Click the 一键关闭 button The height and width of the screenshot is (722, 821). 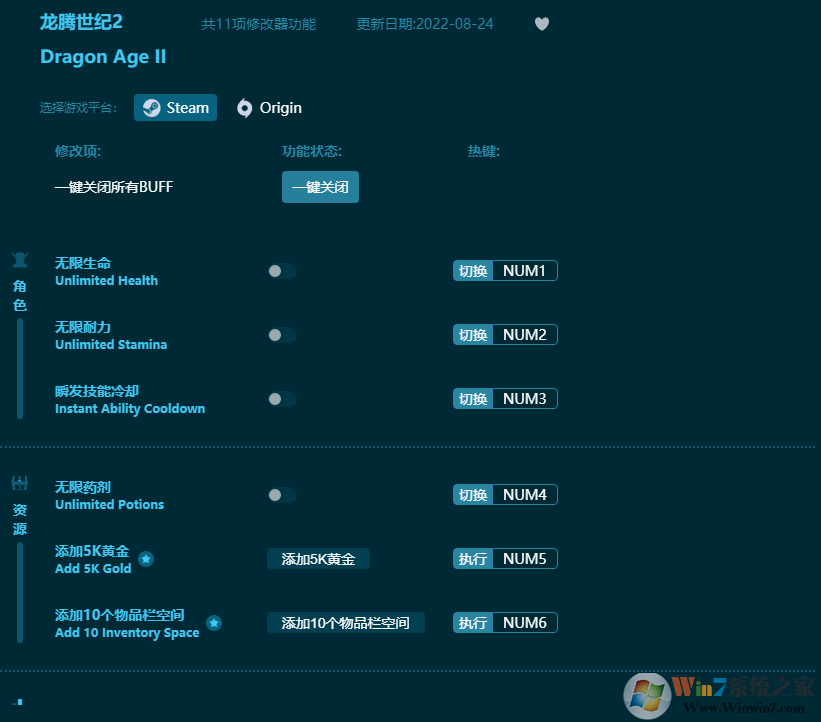320,187
